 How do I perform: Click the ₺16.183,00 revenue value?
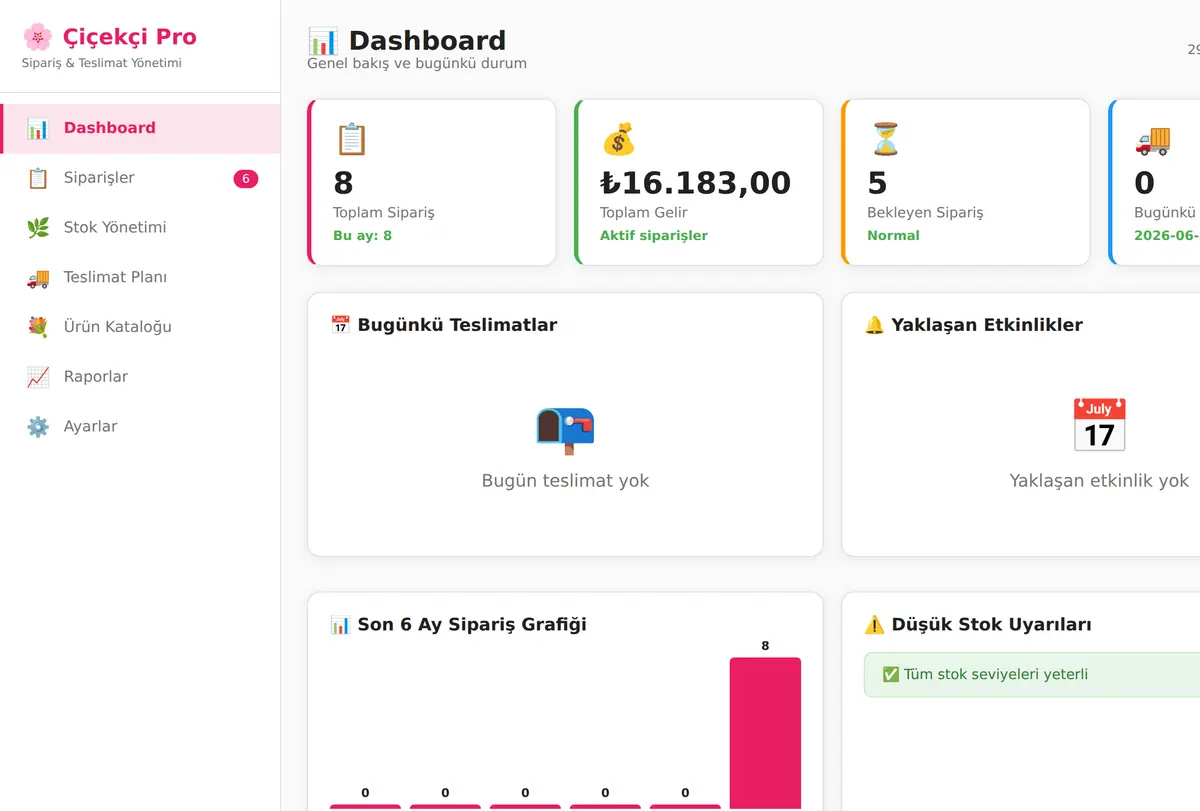click(x=696, y=183)
